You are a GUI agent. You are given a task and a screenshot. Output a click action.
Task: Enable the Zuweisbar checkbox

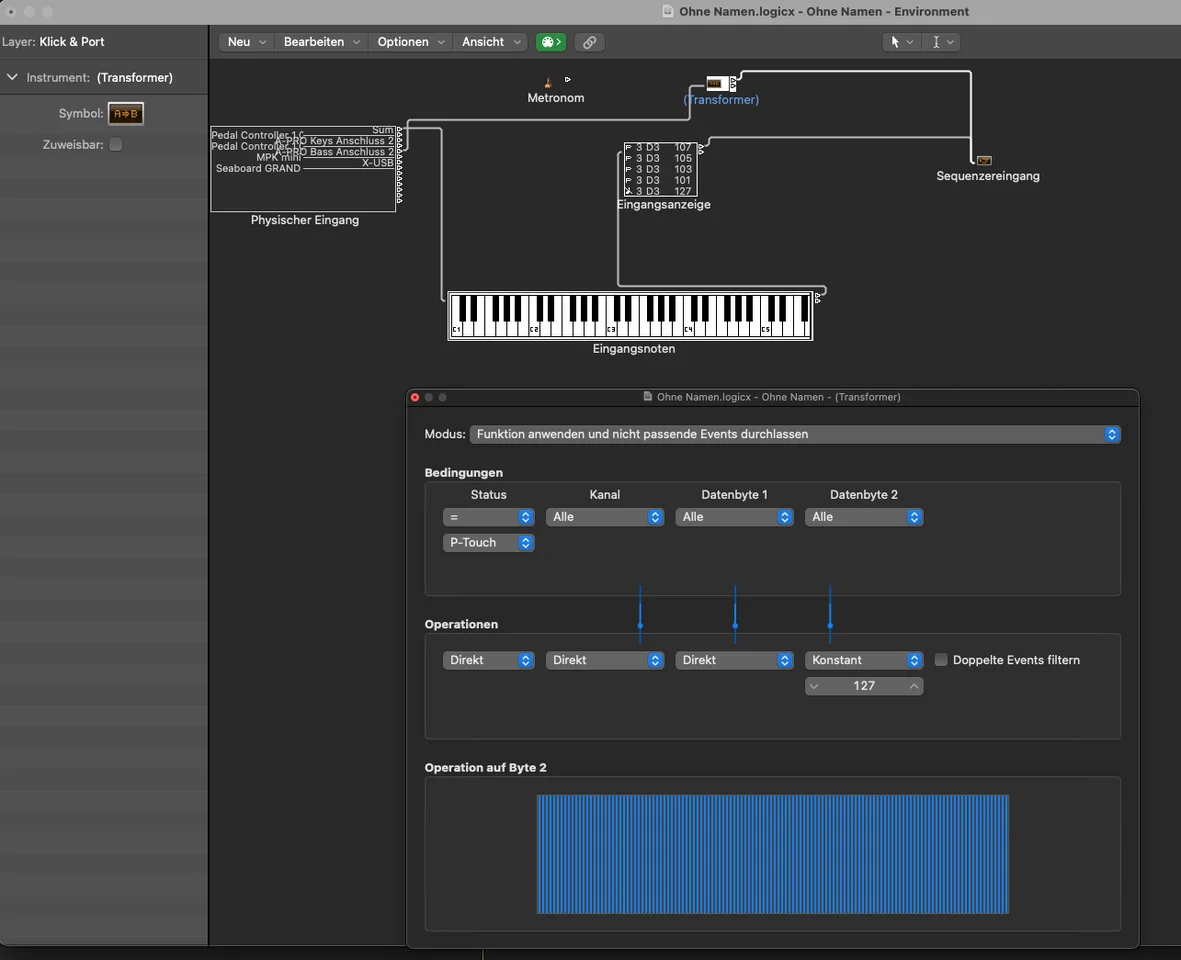116,145
